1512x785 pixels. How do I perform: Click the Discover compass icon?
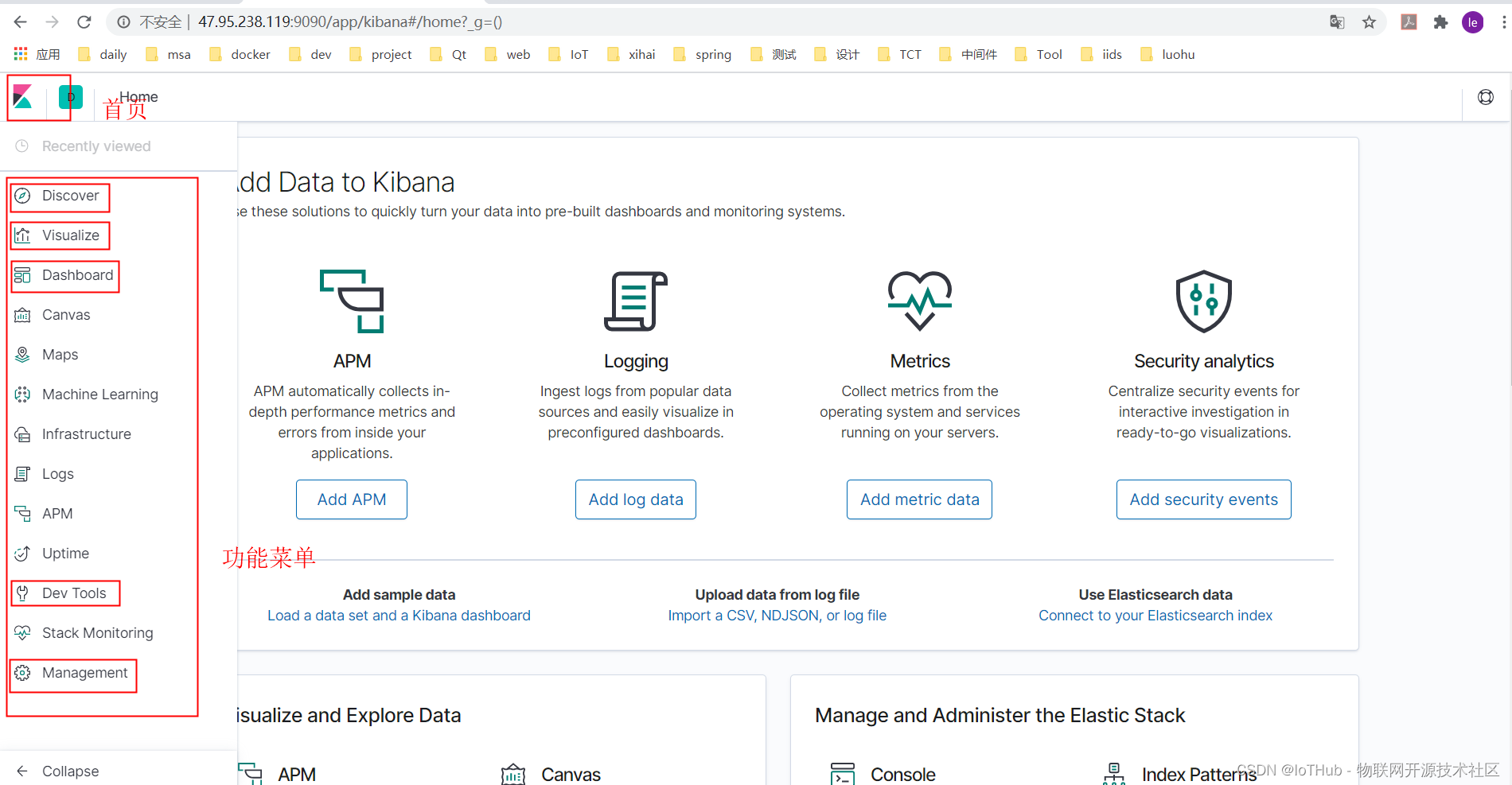click(23, 196)
